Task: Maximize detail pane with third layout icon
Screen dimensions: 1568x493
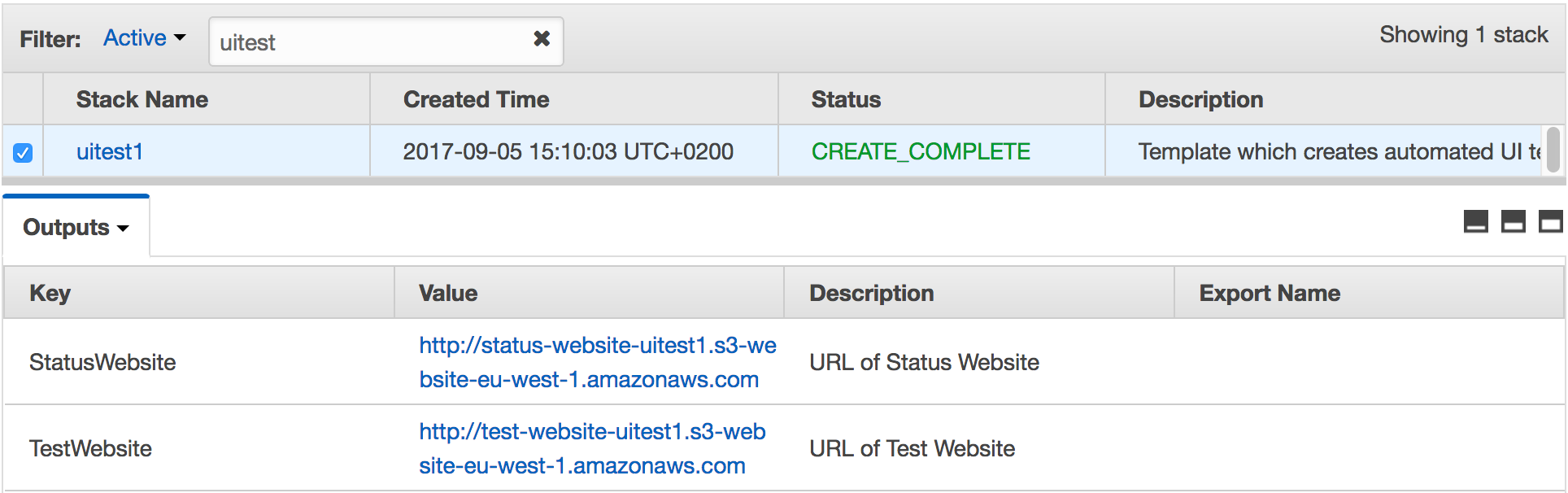Action: (x=1550, y=221)
